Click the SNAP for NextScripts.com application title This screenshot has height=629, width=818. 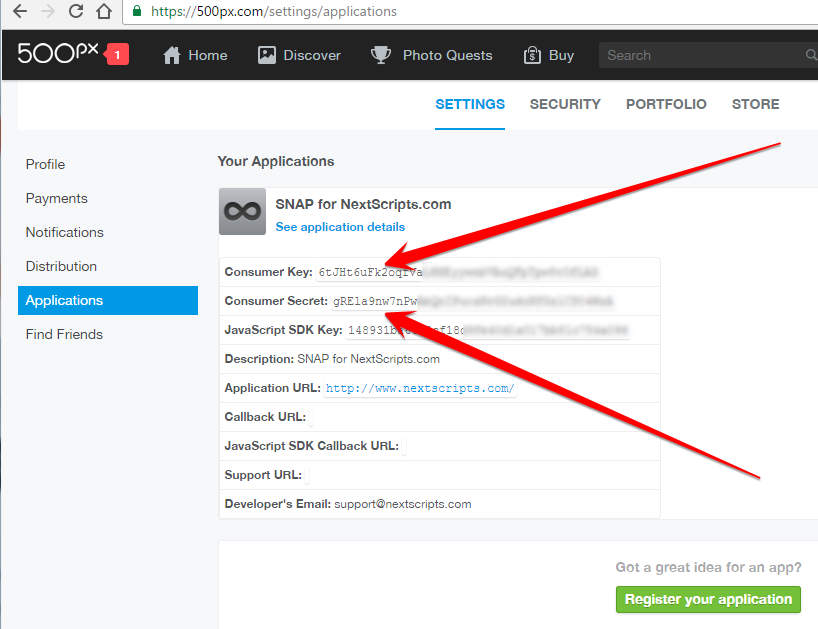(x=363, y=204)
